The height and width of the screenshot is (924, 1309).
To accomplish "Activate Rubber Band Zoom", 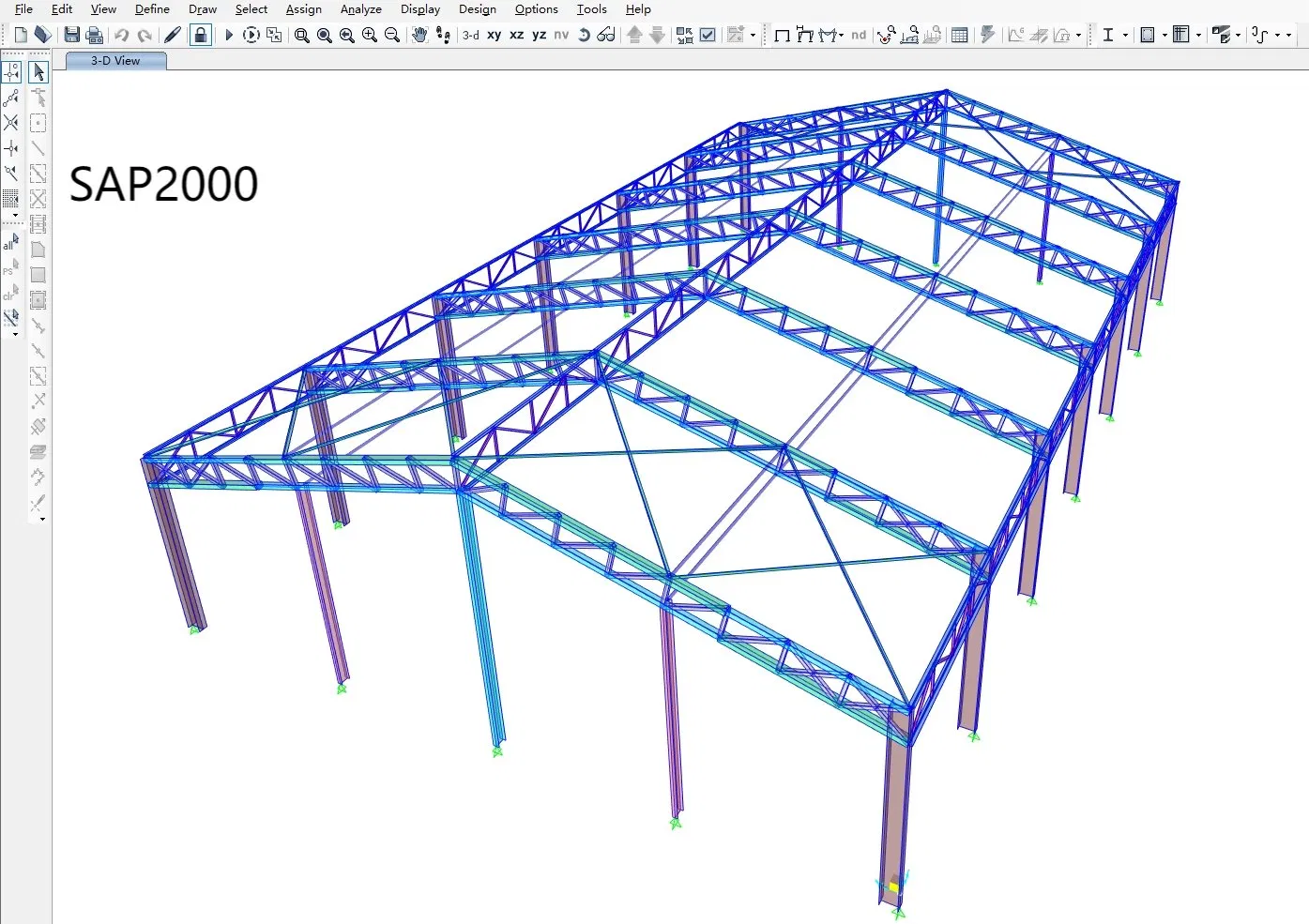I will [301, 36].
